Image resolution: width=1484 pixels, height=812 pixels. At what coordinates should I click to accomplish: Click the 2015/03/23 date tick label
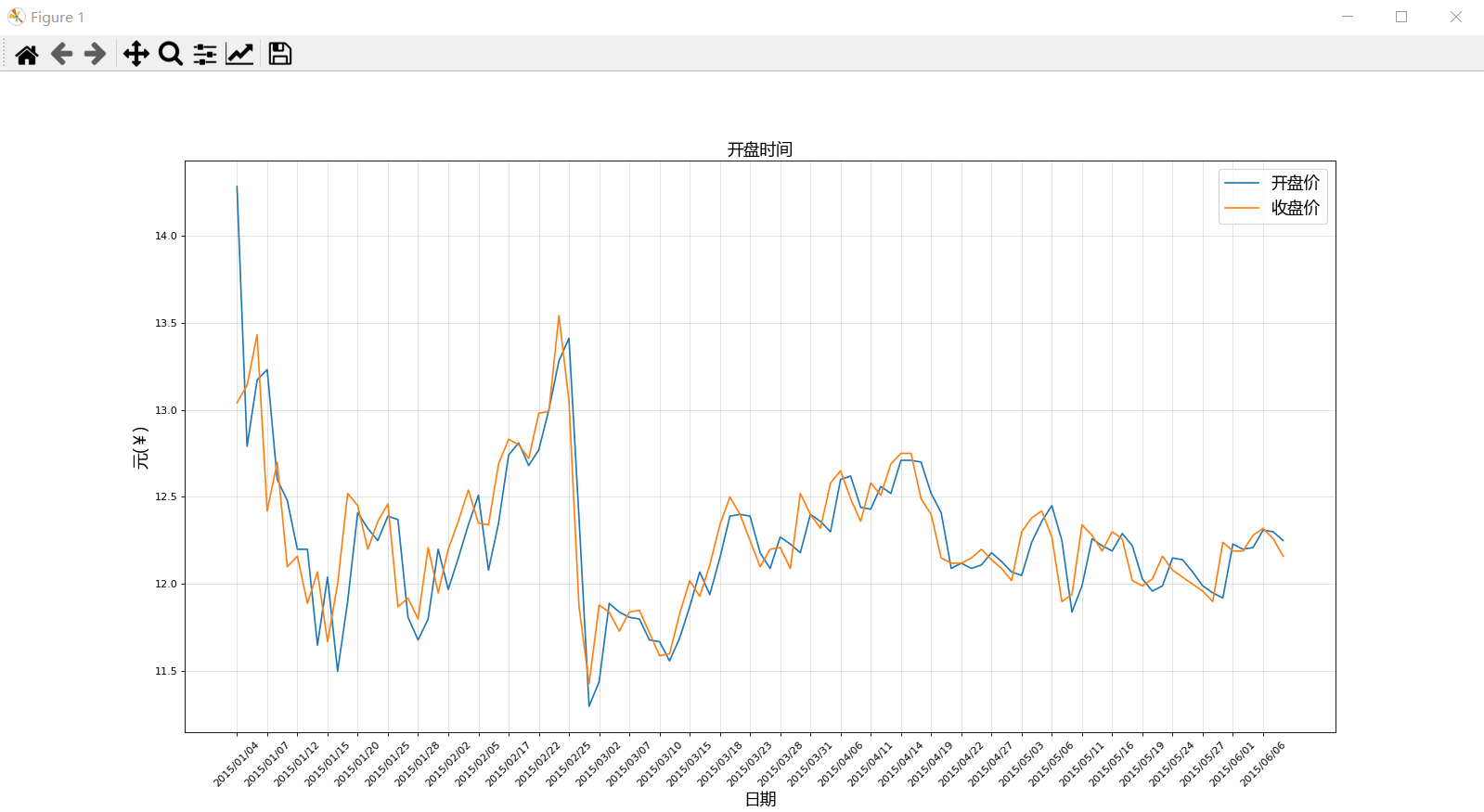coord(749,765)
